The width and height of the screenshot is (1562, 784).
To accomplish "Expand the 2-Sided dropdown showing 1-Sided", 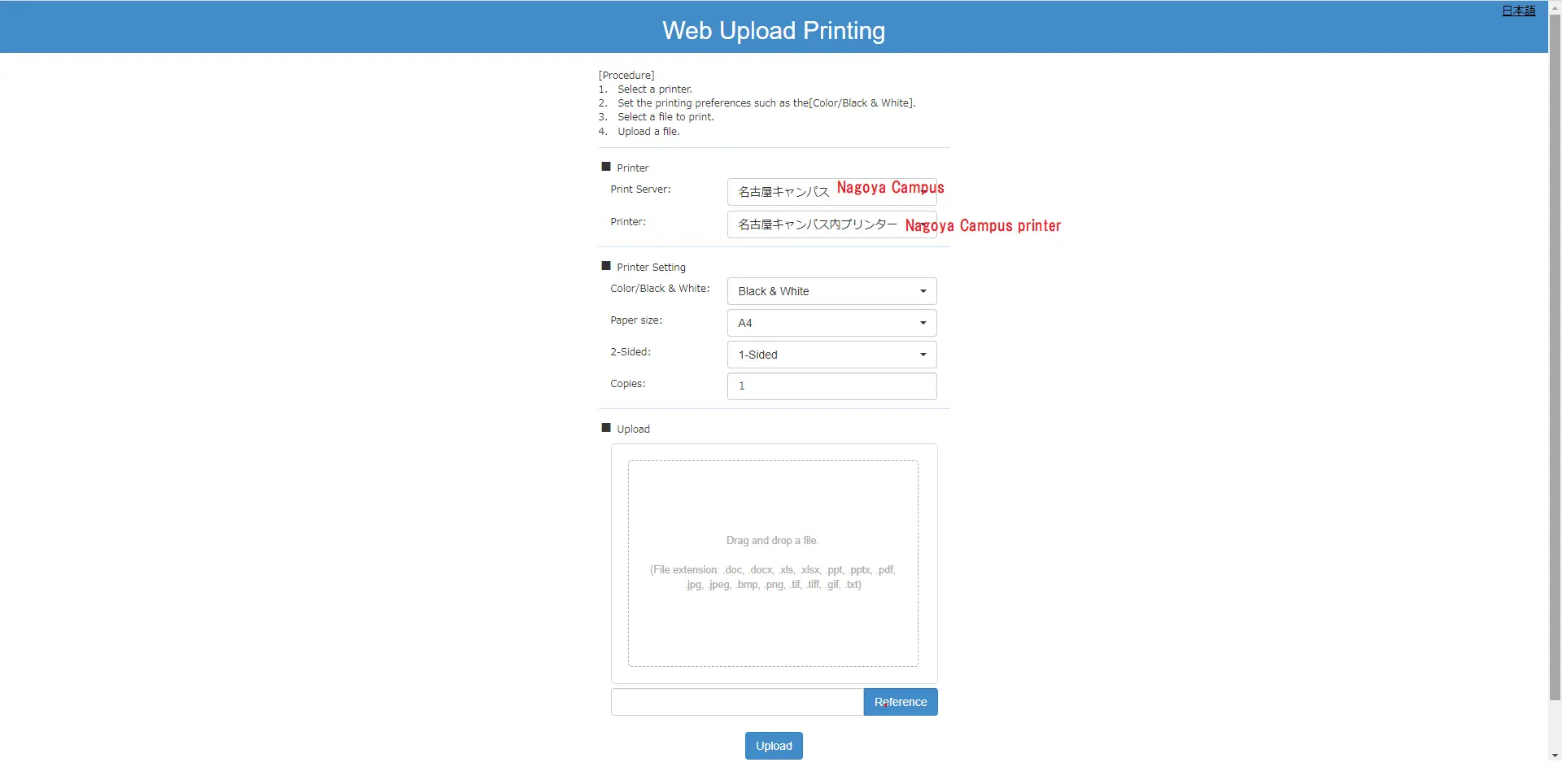I will tap(831, 355).
